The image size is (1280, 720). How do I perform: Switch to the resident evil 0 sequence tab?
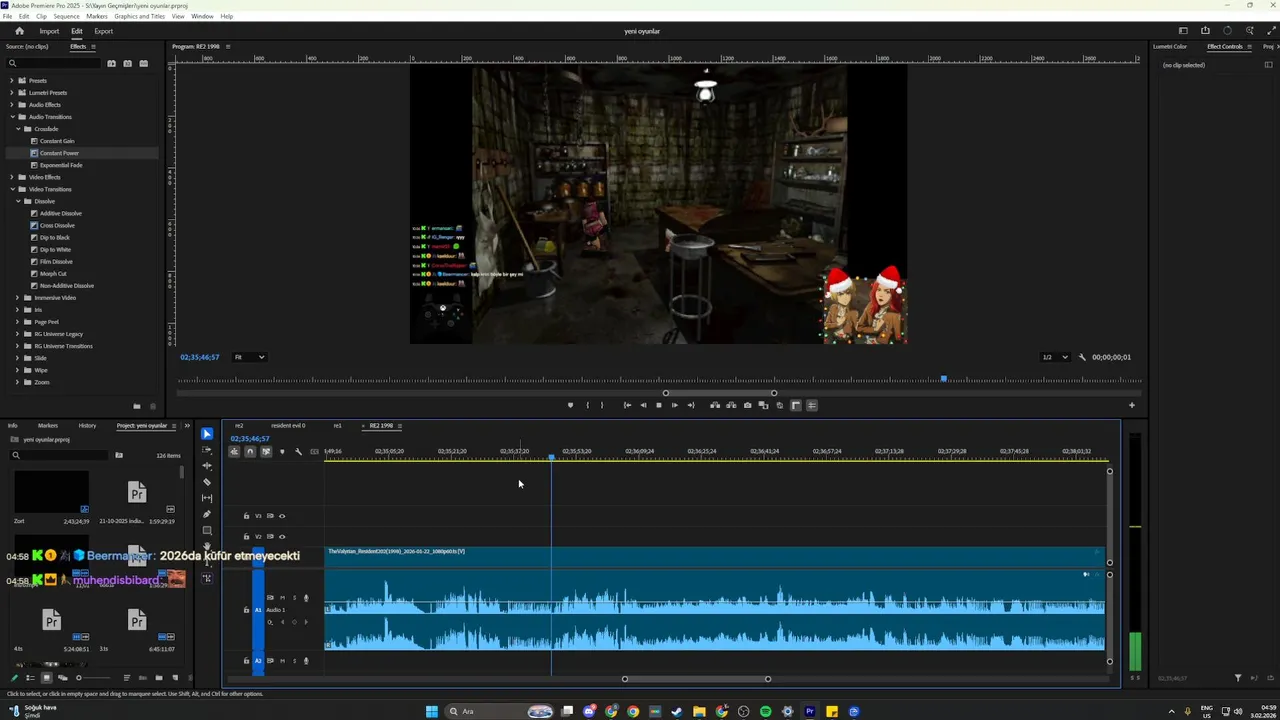[x=288, y=426]
